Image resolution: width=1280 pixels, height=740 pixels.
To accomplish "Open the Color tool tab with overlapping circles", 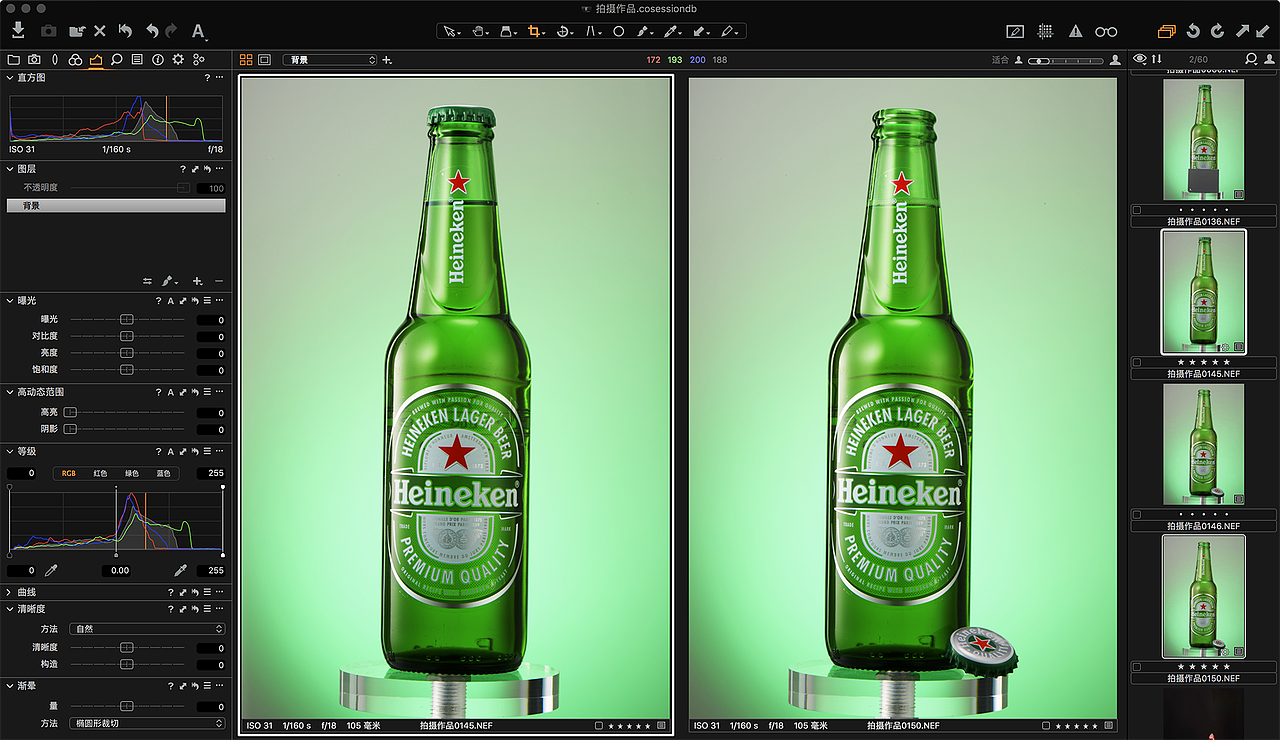I will pyautogui.click(x=75, y=59).
